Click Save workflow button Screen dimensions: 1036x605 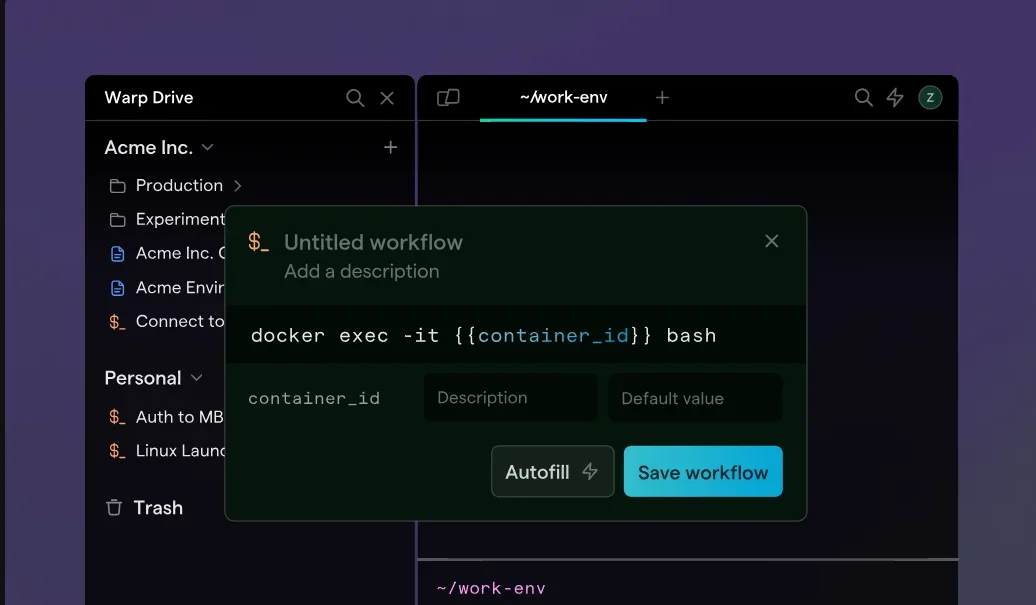[x=703, y=472]
